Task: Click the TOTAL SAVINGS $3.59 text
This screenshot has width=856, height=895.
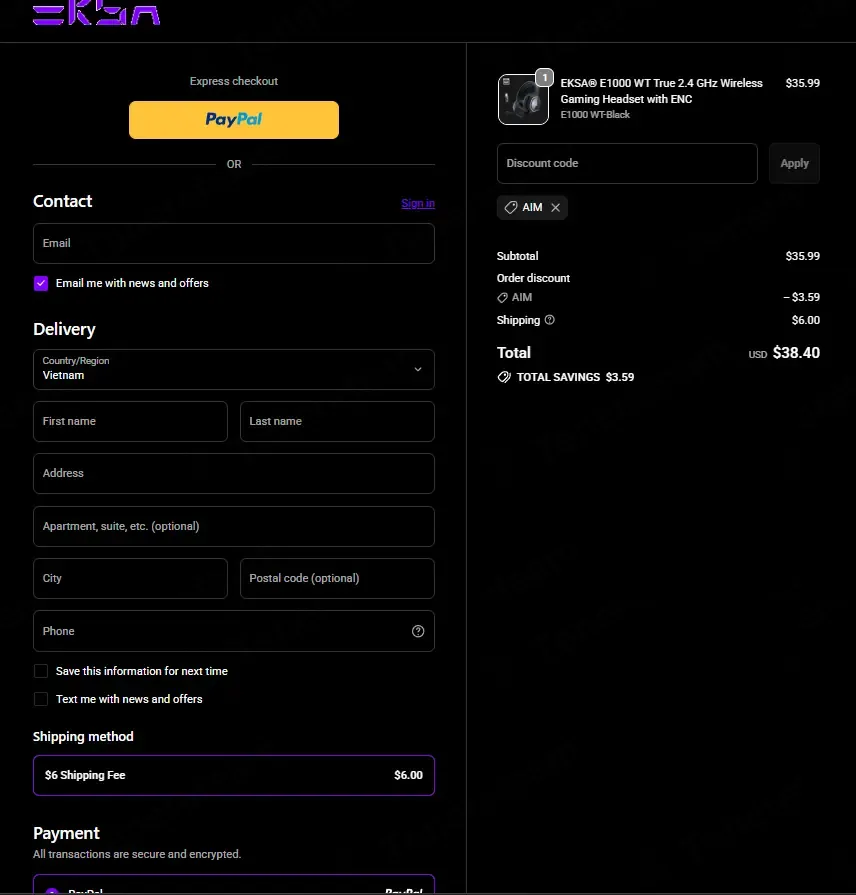Action: (x=575, y=377)
